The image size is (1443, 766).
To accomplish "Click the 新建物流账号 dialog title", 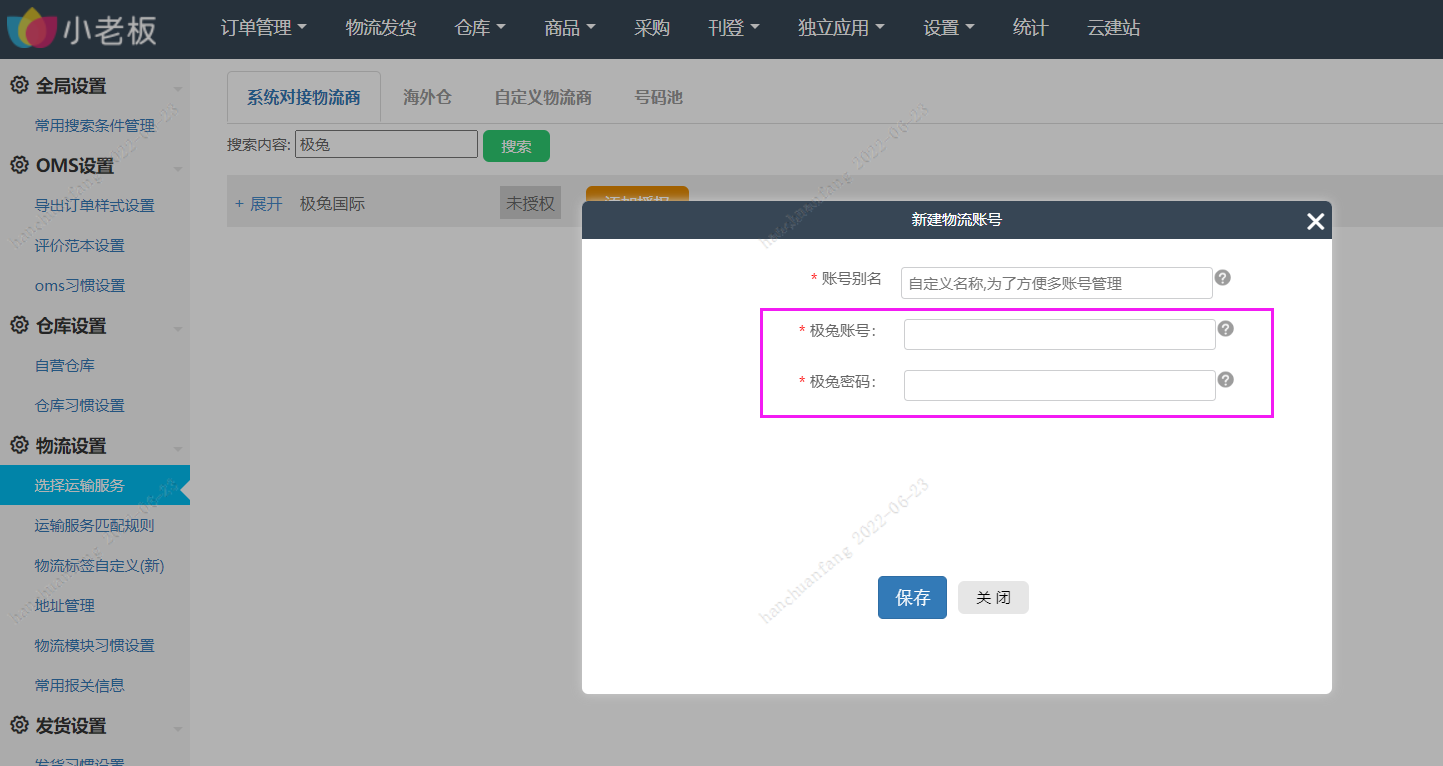I will coord(956,219).
